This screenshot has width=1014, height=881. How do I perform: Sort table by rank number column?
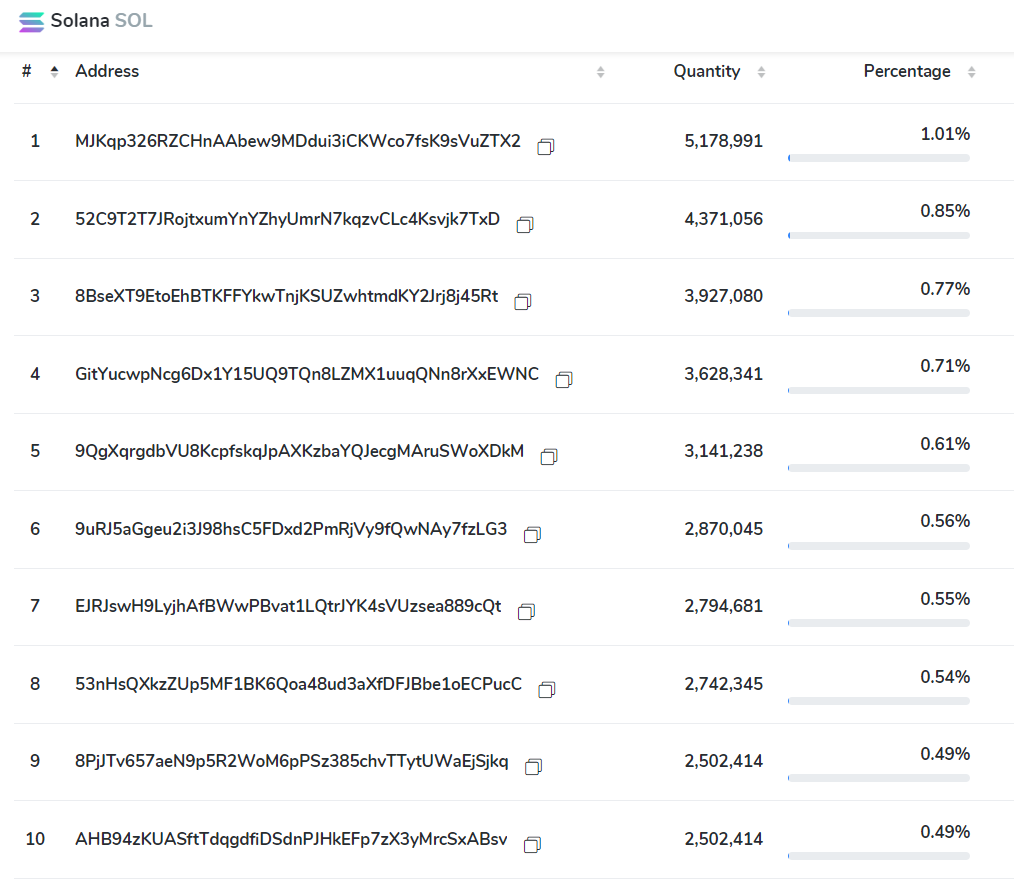[54, 72]
